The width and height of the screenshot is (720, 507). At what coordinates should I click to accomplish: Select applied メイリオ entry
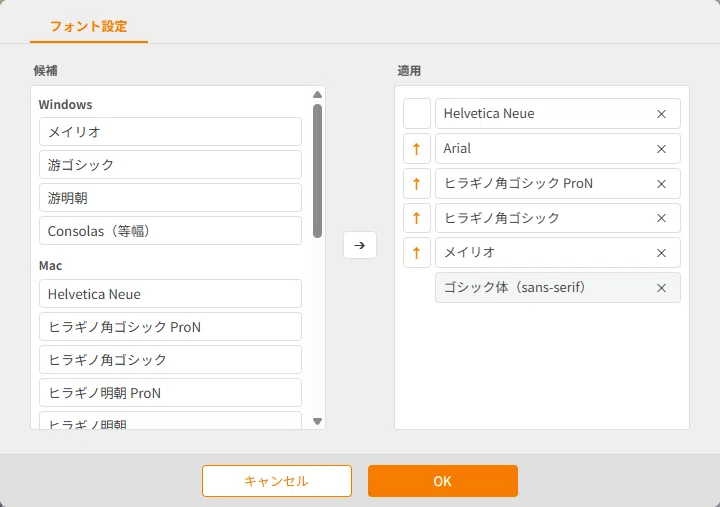(x=558, y=253)
